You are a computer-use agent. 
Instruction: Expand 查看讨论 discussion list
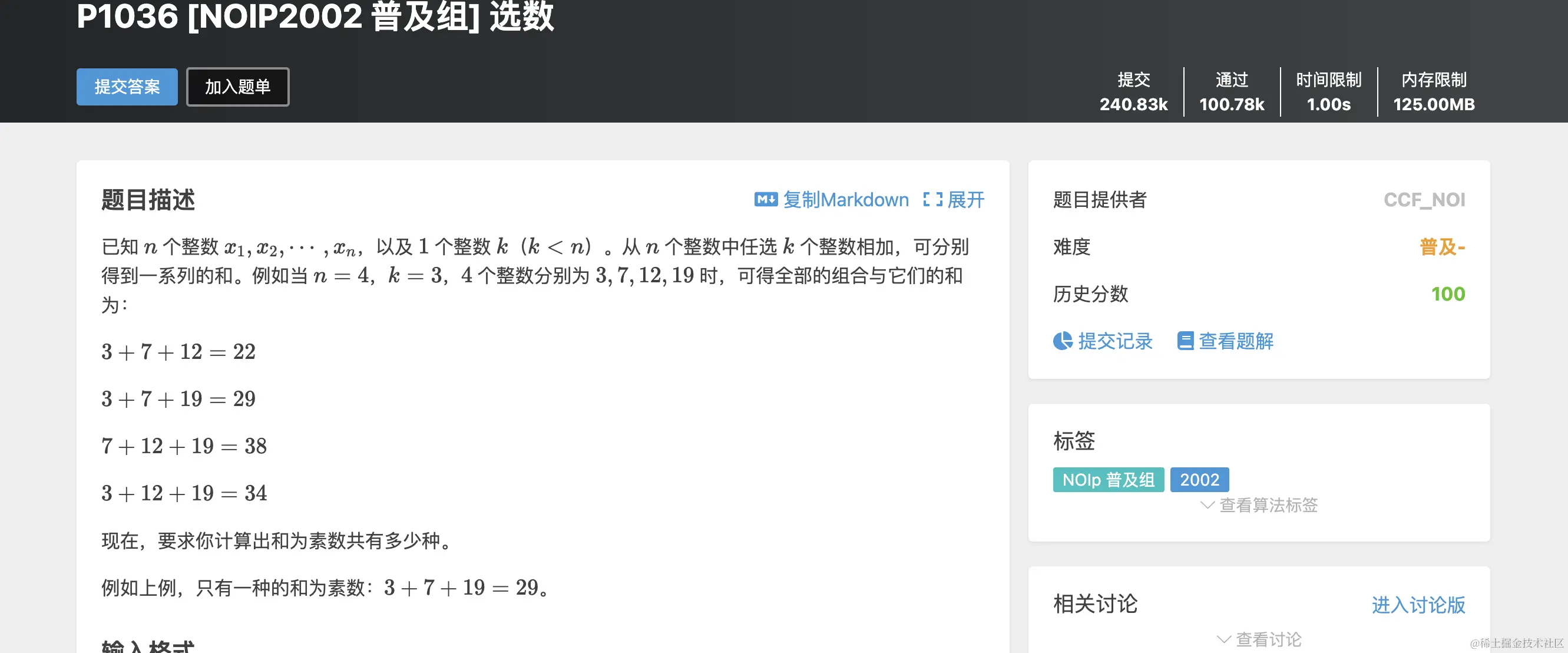pyautogui.click(x=1268, y=639)
